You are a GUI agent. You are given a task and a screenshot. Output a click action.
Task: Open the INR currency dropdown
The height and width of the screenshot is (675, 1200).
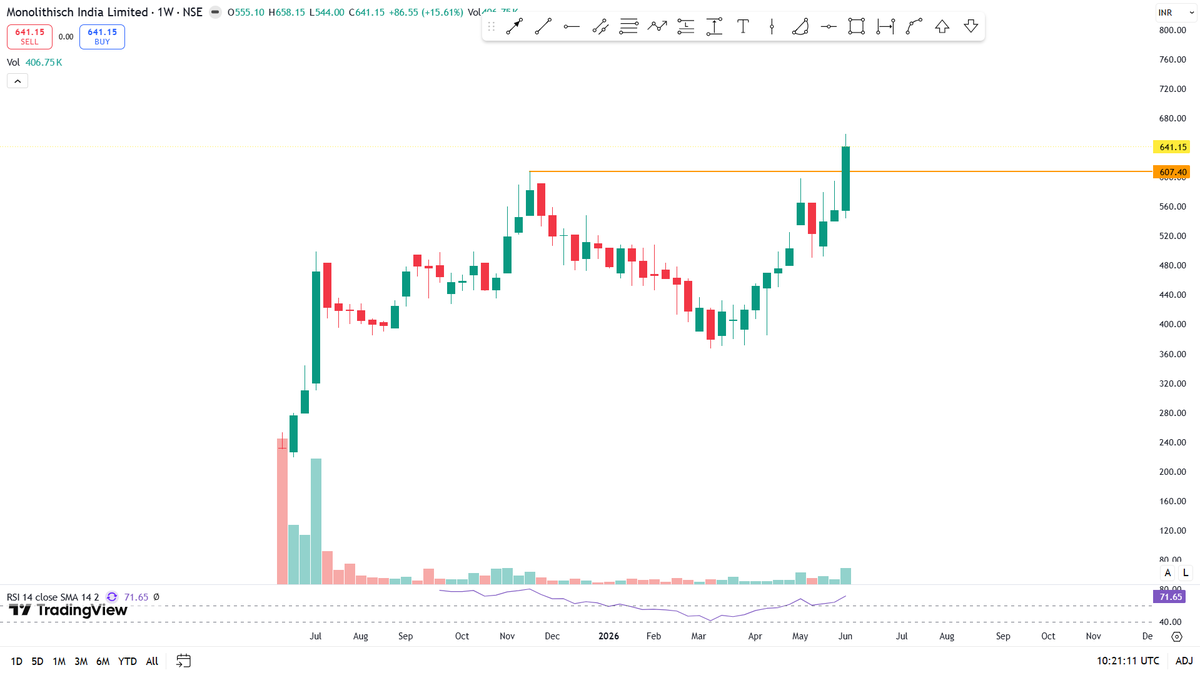pos(1176,14)
